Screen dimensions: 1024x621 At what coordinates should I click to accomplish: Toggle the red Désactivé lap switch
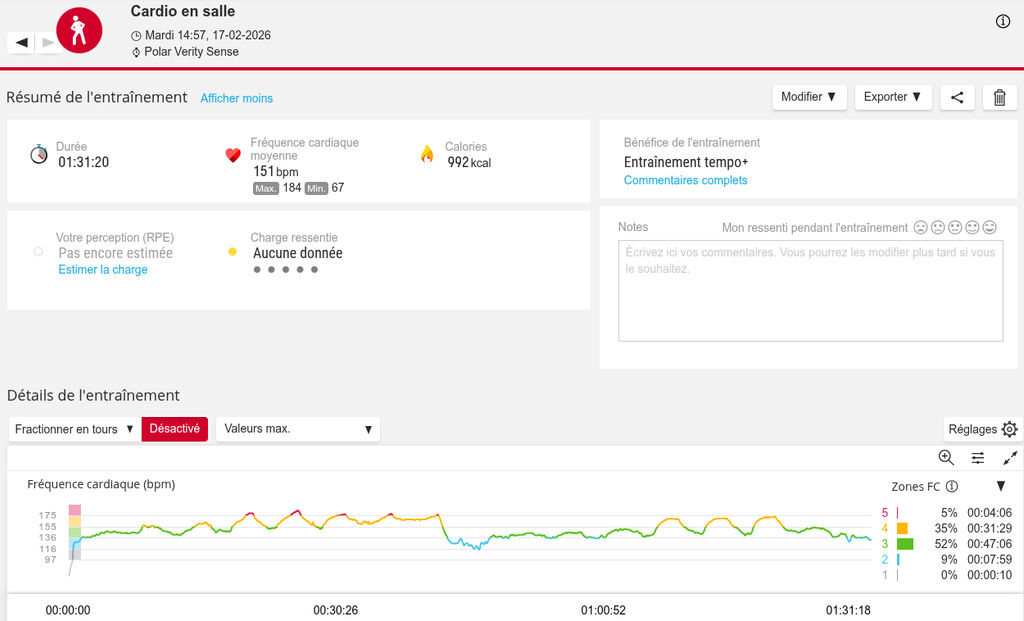[x=175, y=429]
